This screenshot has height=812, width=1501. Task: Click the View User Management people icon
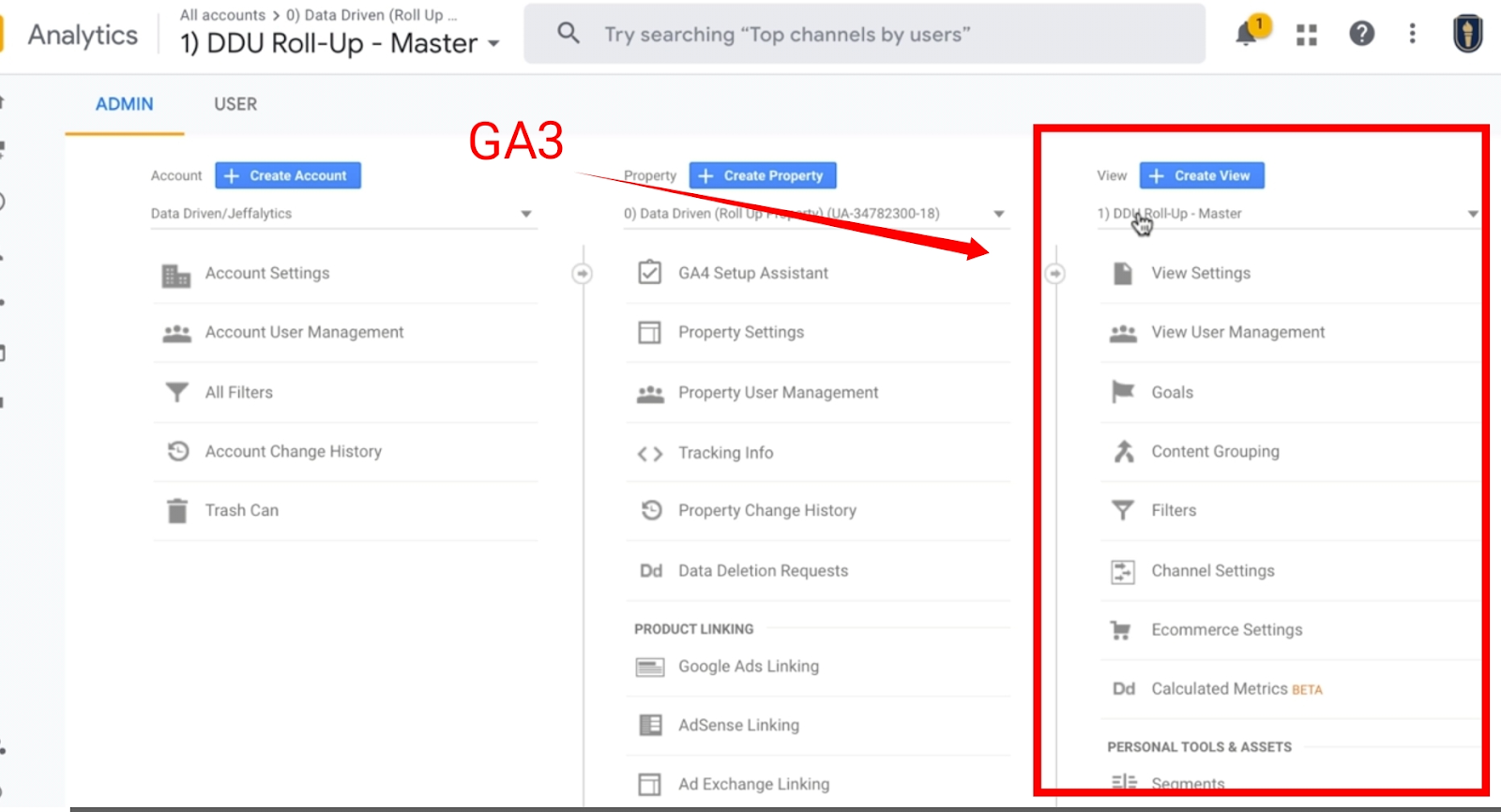[x=1123, y=333]
